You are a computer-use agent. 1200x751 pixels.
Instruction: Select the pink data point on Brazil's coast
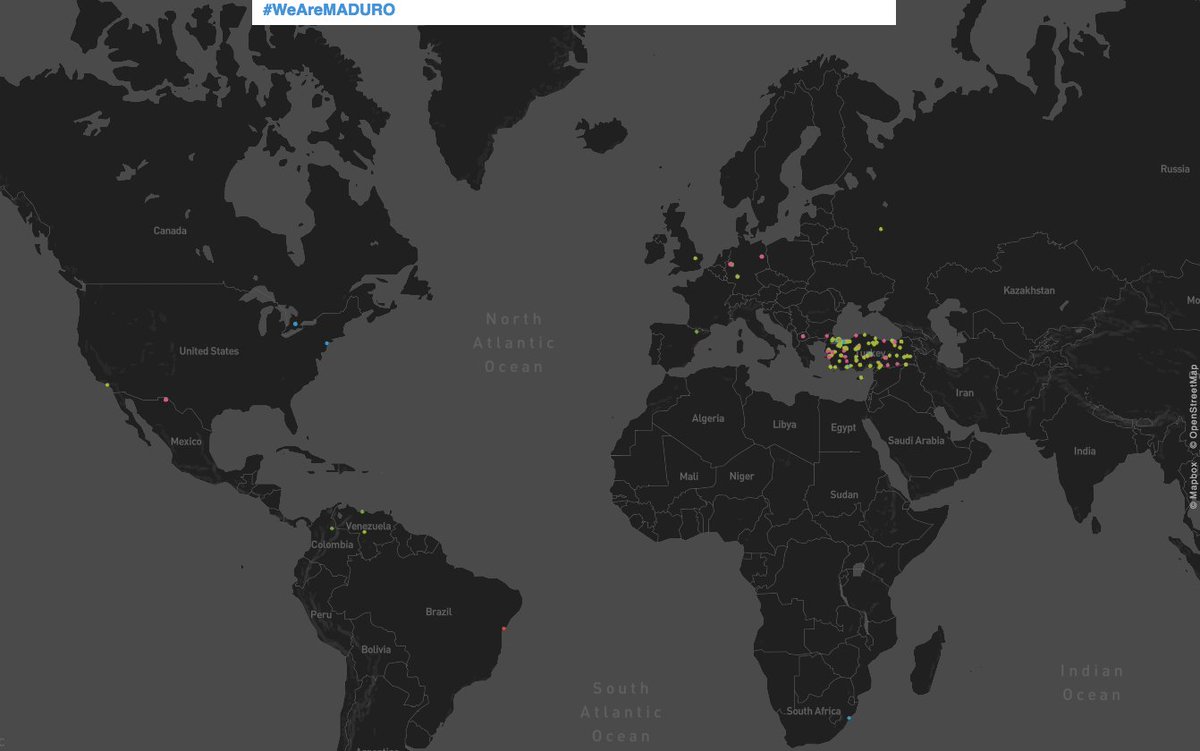click(505, 629)
